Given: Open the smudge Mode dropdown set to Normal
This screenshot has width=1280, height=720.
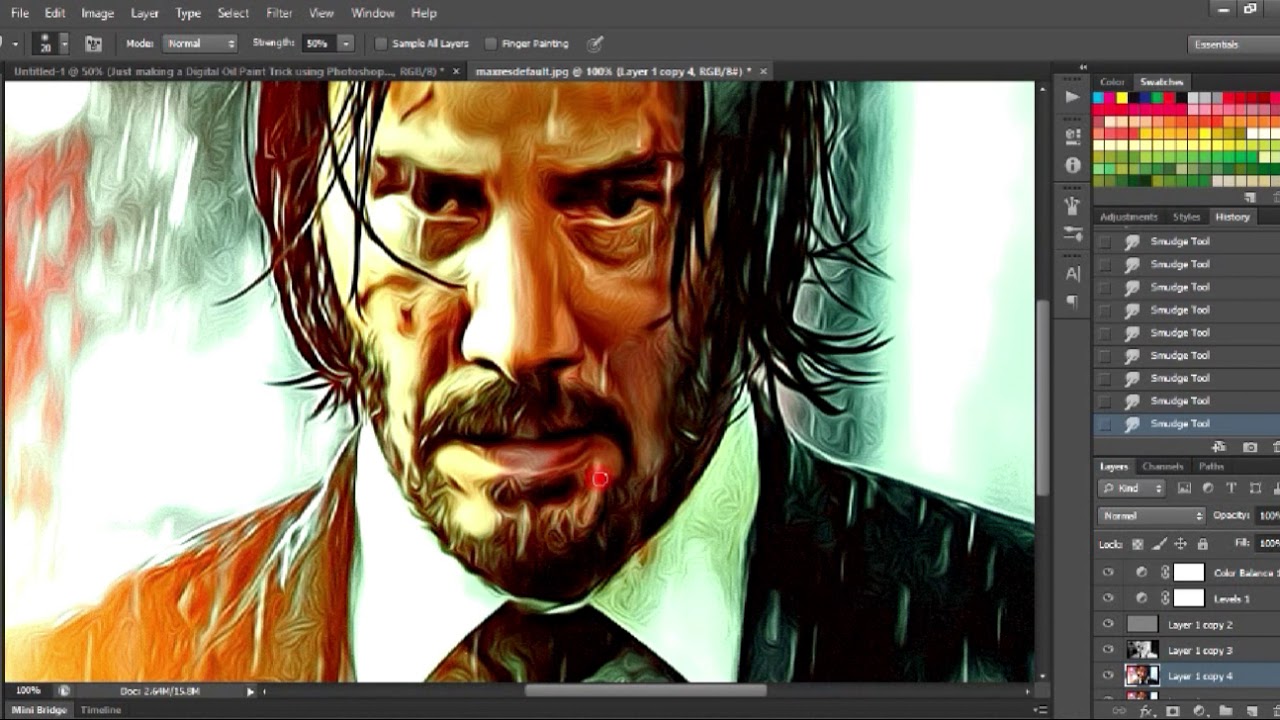Looking at the screenshot, I should point(201,44).
